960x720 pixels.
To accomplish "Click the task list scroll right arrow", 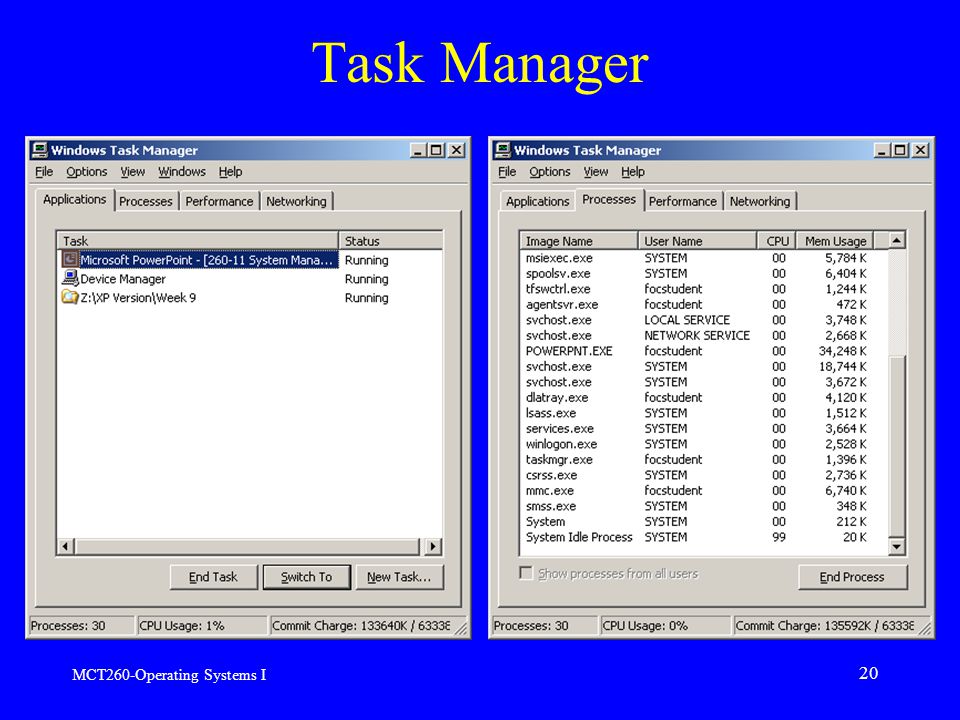I will [x=433, y=546].
